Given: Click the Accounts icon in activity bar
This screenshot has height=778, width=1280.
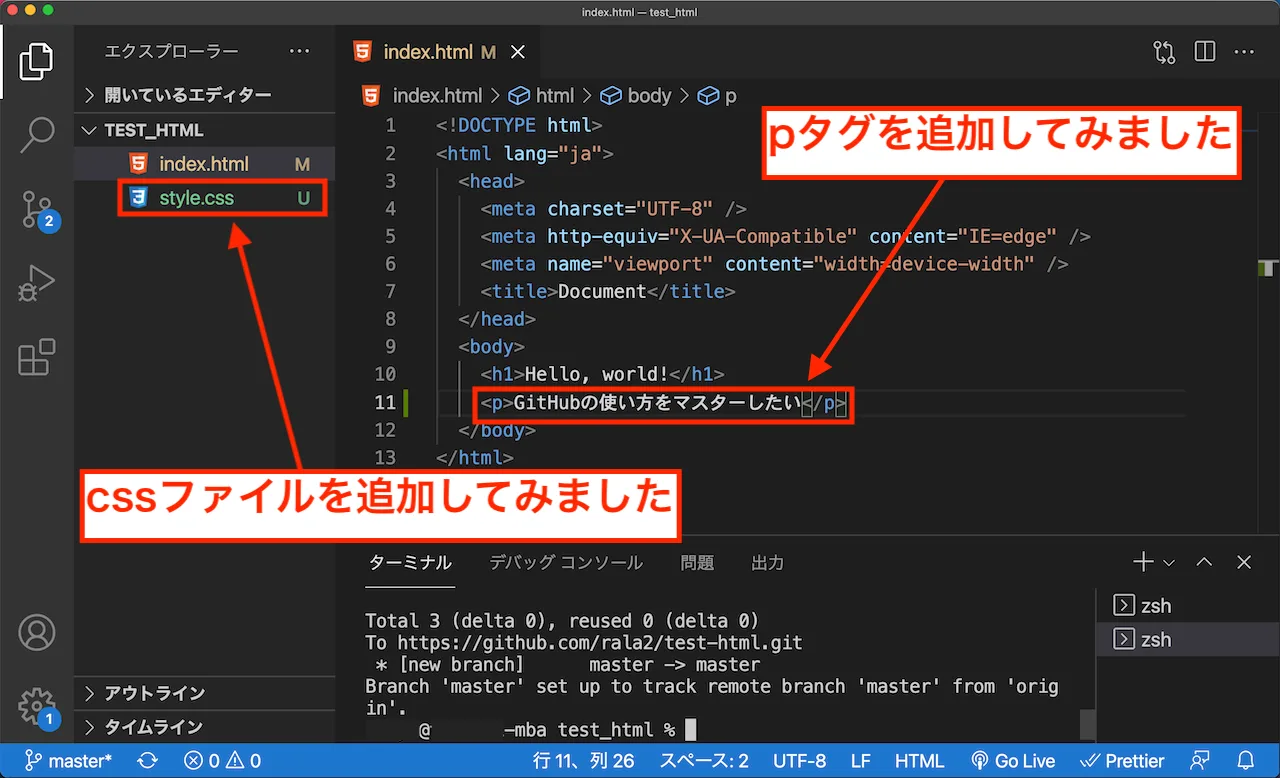Looking at the screenshot, I should coord(37,632).
